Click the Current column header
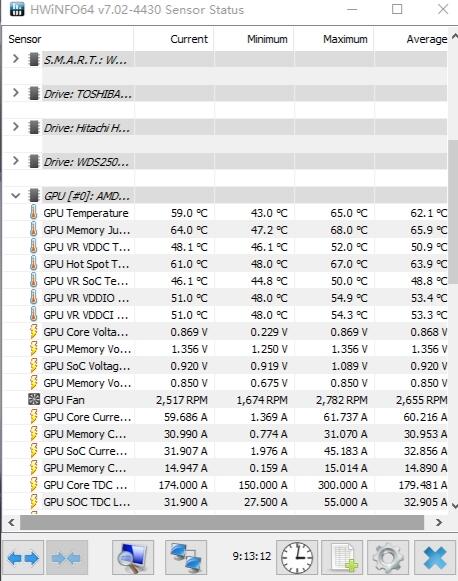Image resolution: width=458 pixels, height=581 pixels. 174,39
